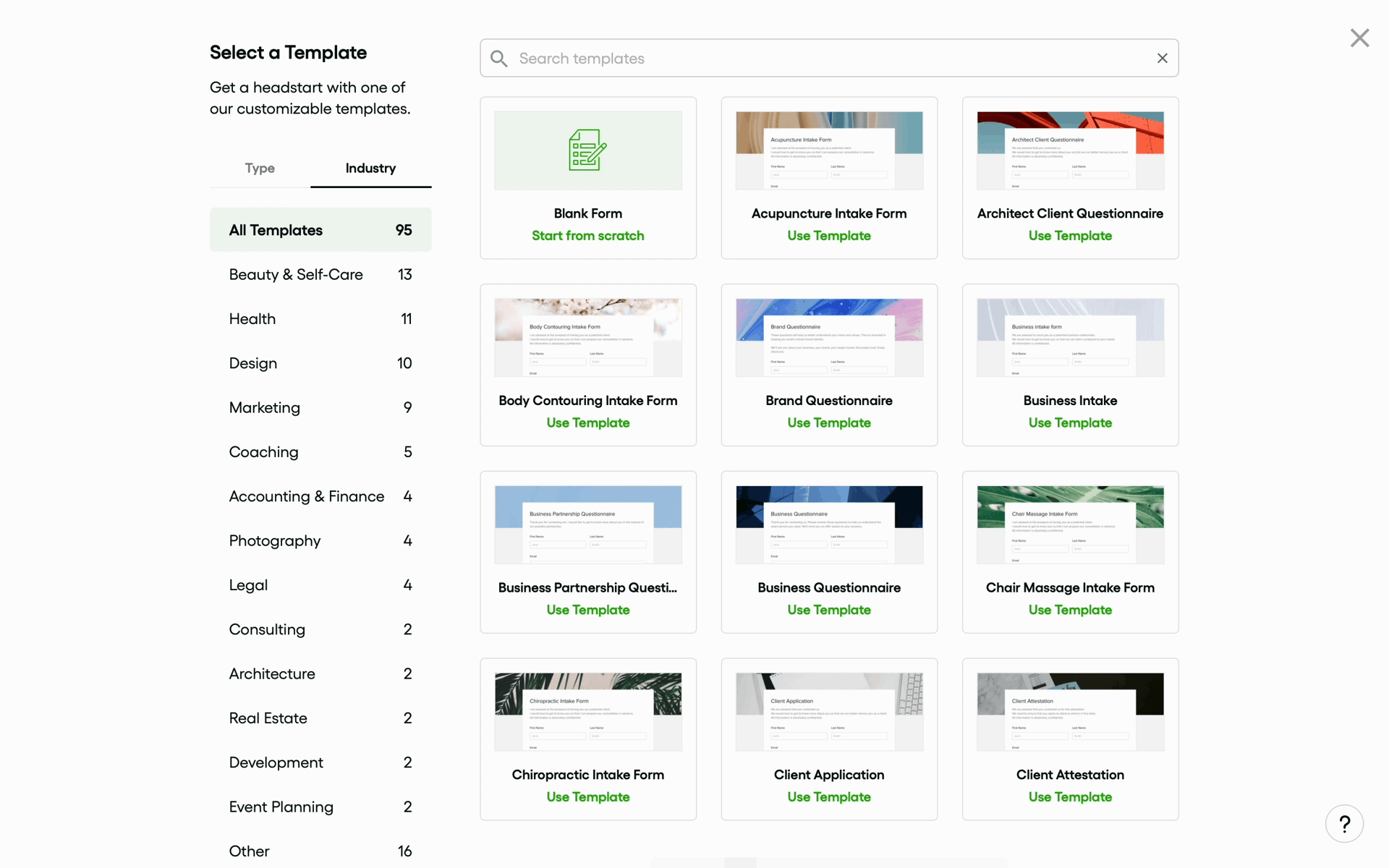Viewport: 1389px width, 868px height.
Task: Use Template for Architect Client Questionnaire
Action: pyautogui.click(x=1070, y=236)
